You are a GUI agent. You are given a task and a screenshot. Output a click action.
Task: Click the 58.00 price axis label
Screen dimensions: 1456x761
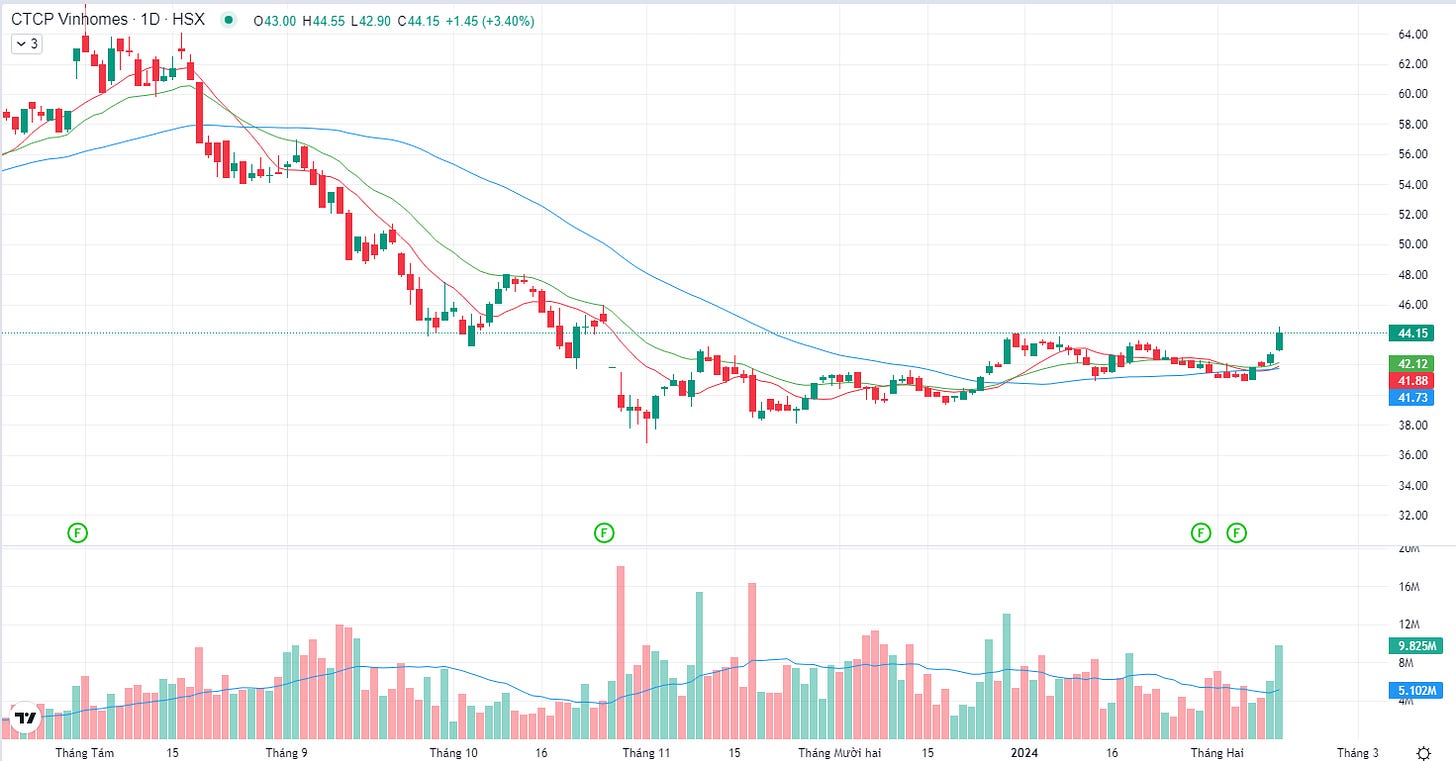(1411, 124)
